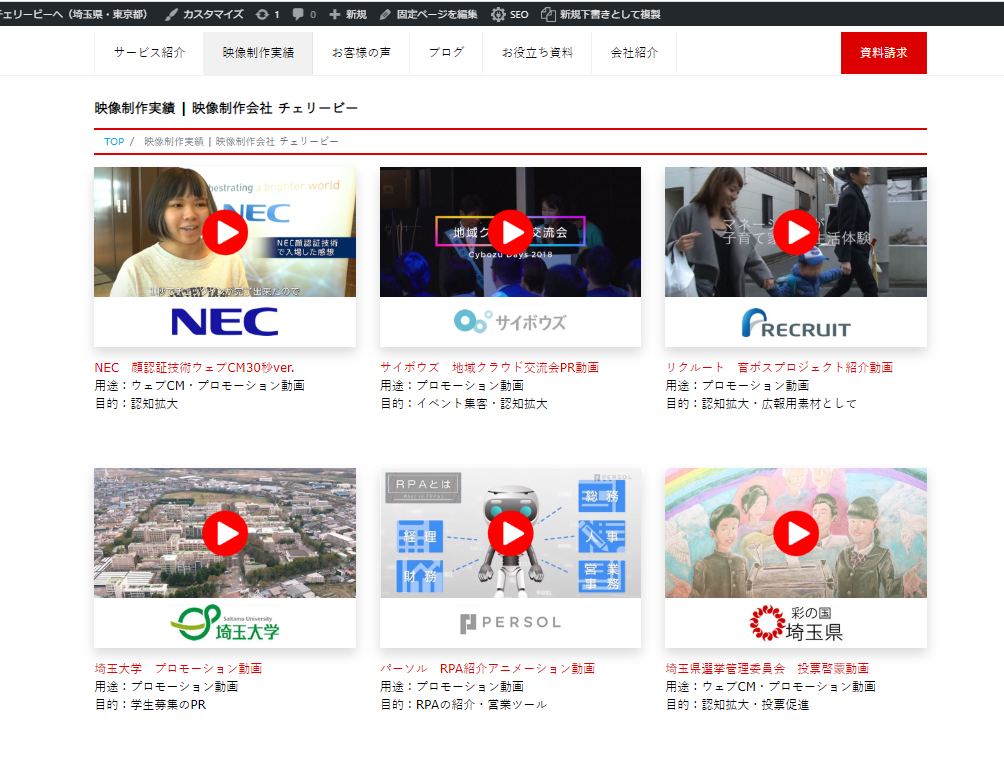Open the ブログ navigation item
The image size is (1004, 758).
tap(446, 53)
